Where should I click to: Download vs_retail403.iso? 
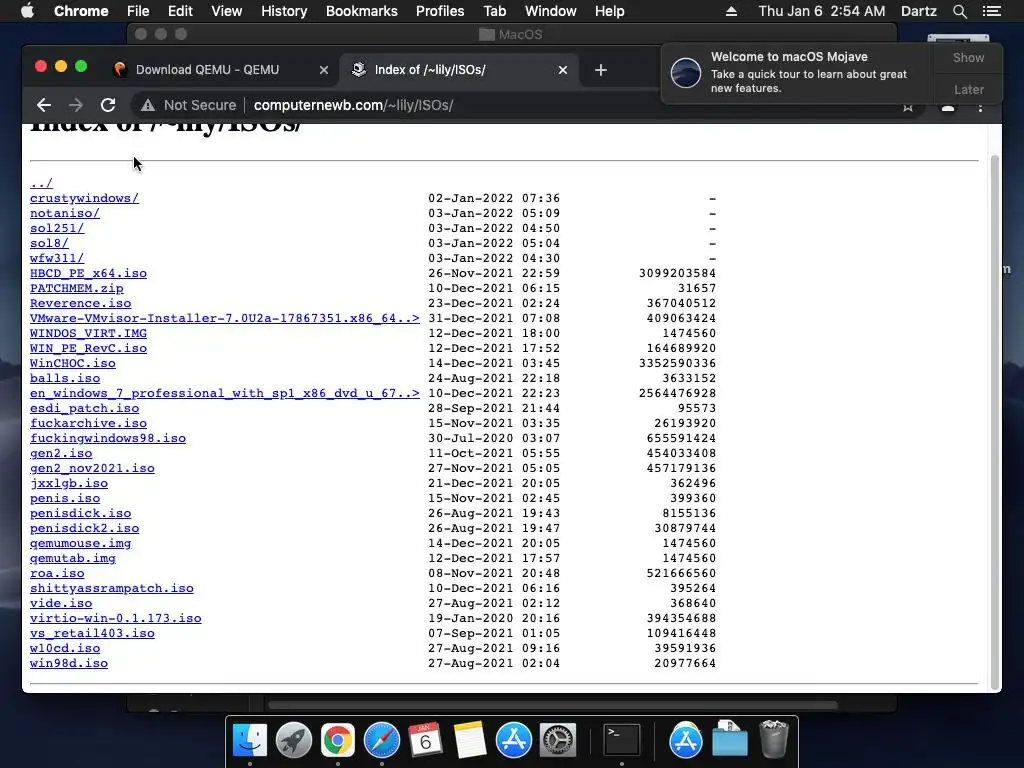pos(92,633)
